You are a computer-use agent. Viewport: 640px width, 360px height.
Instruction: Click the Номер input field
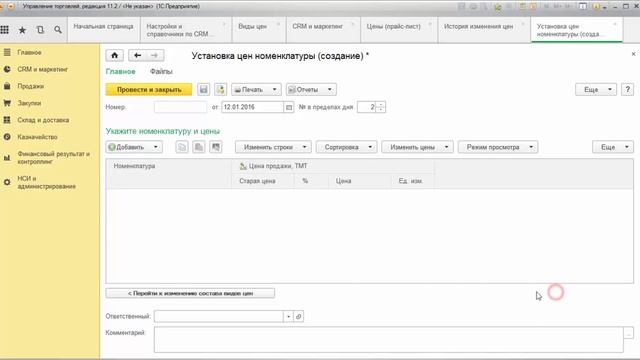(180, 107)
